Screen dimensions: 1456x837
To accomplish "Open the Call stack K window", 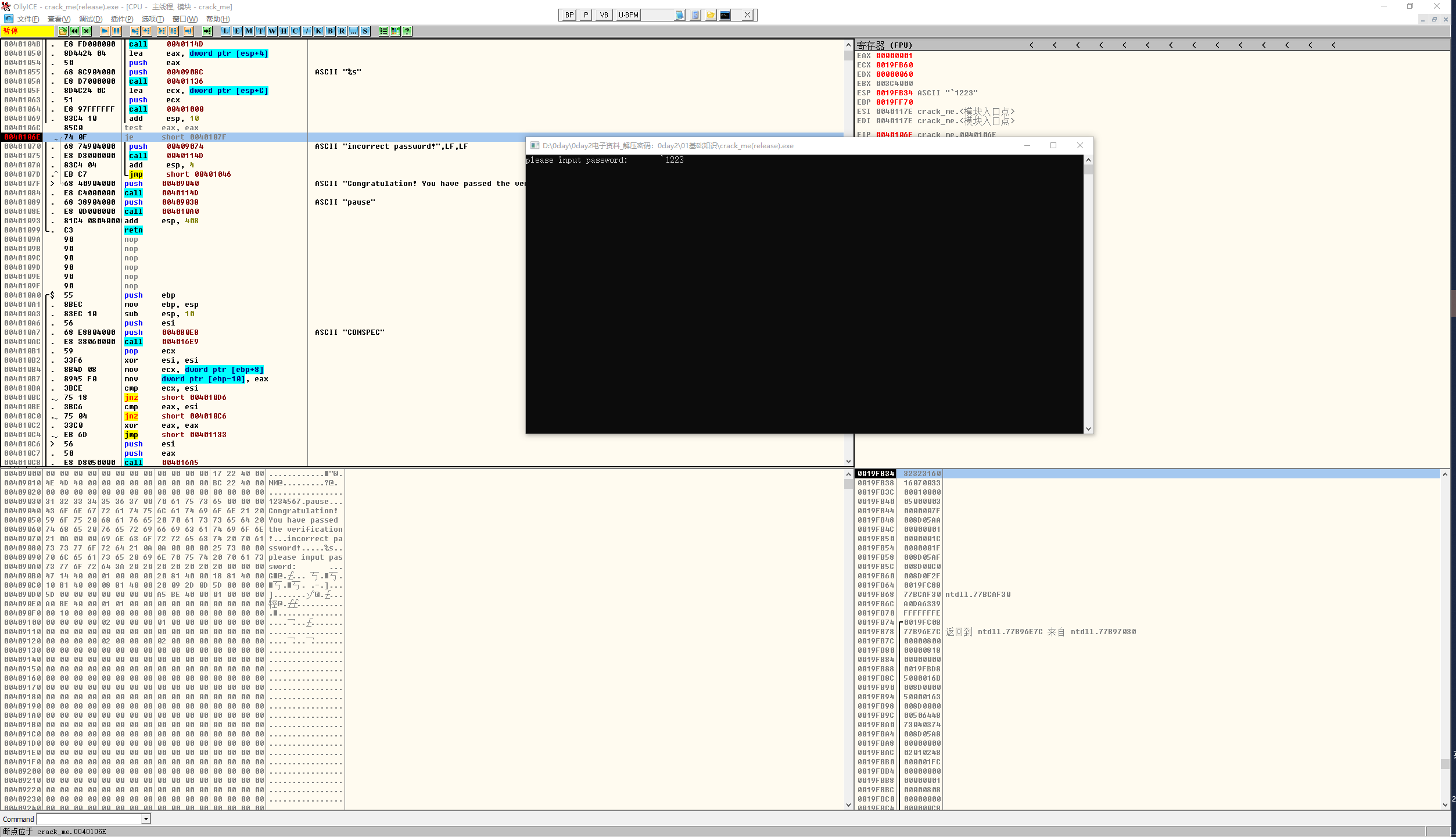I will coord(318,31).
